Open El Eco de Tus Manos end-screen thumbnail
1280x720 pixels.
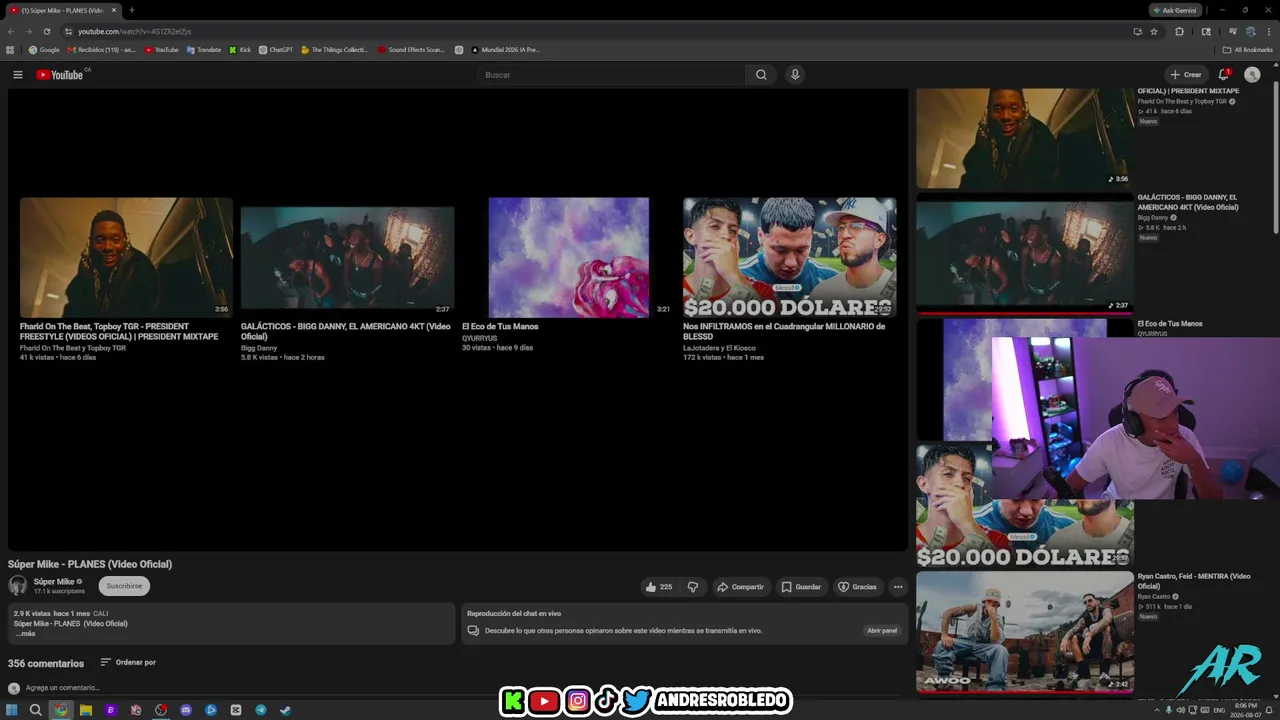click(568, 257)
